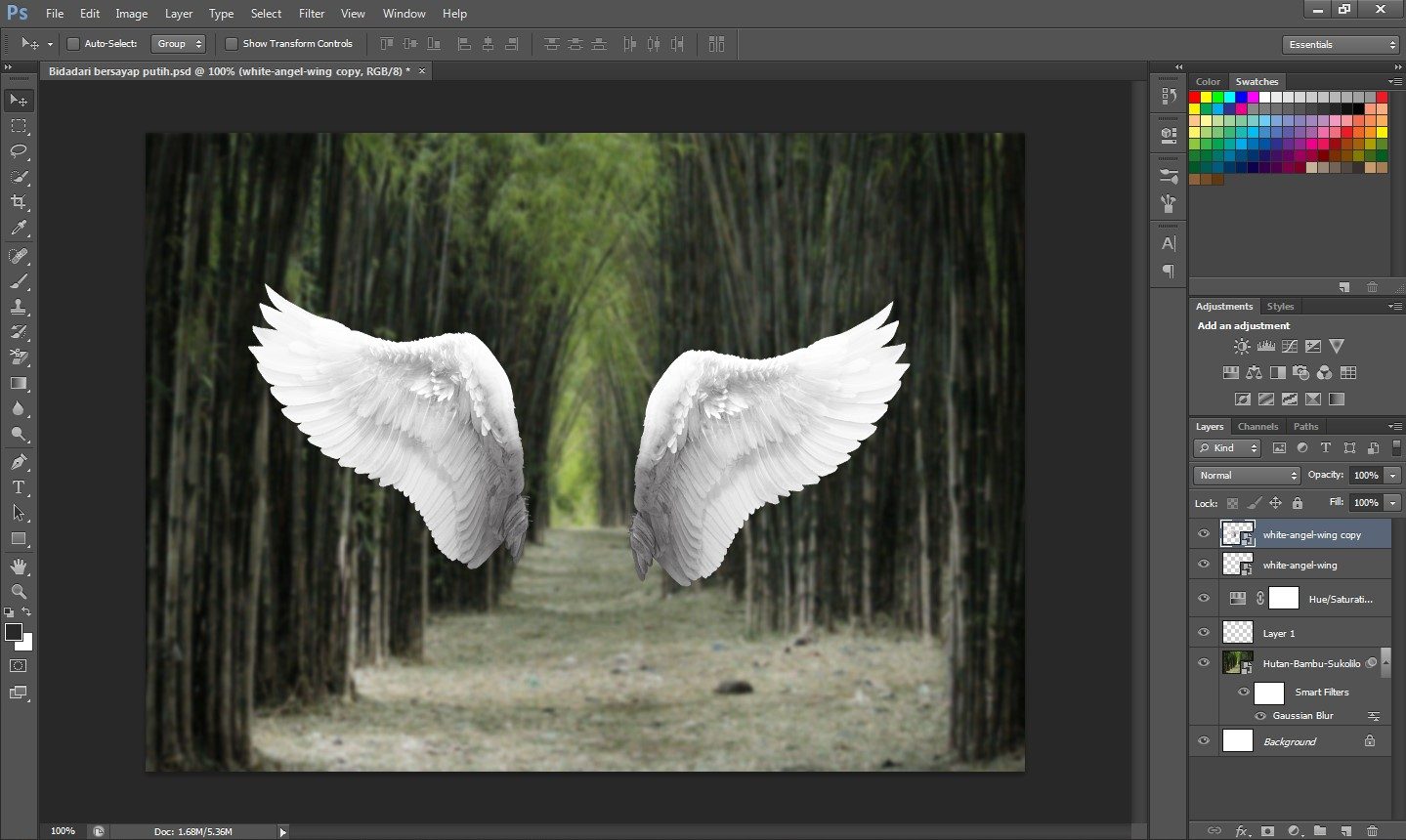
Task: Select the Crop tool
Action: pos(19,202)
